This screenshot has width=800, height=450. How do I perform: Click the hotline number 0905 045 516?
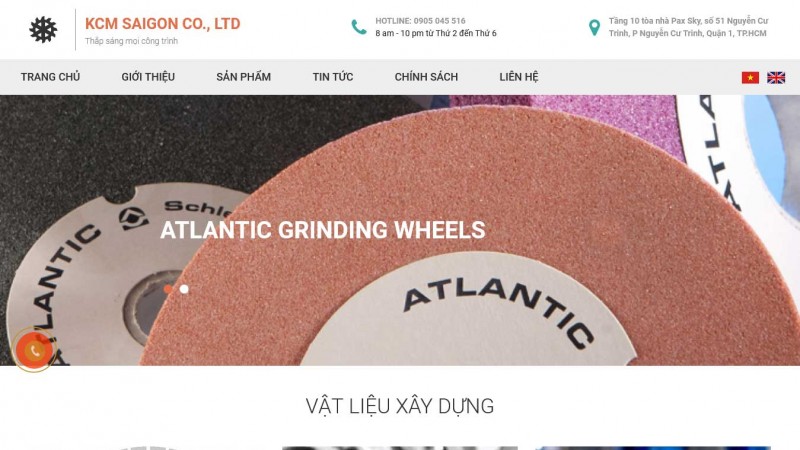pyautogui.click(x=439, y=21)
